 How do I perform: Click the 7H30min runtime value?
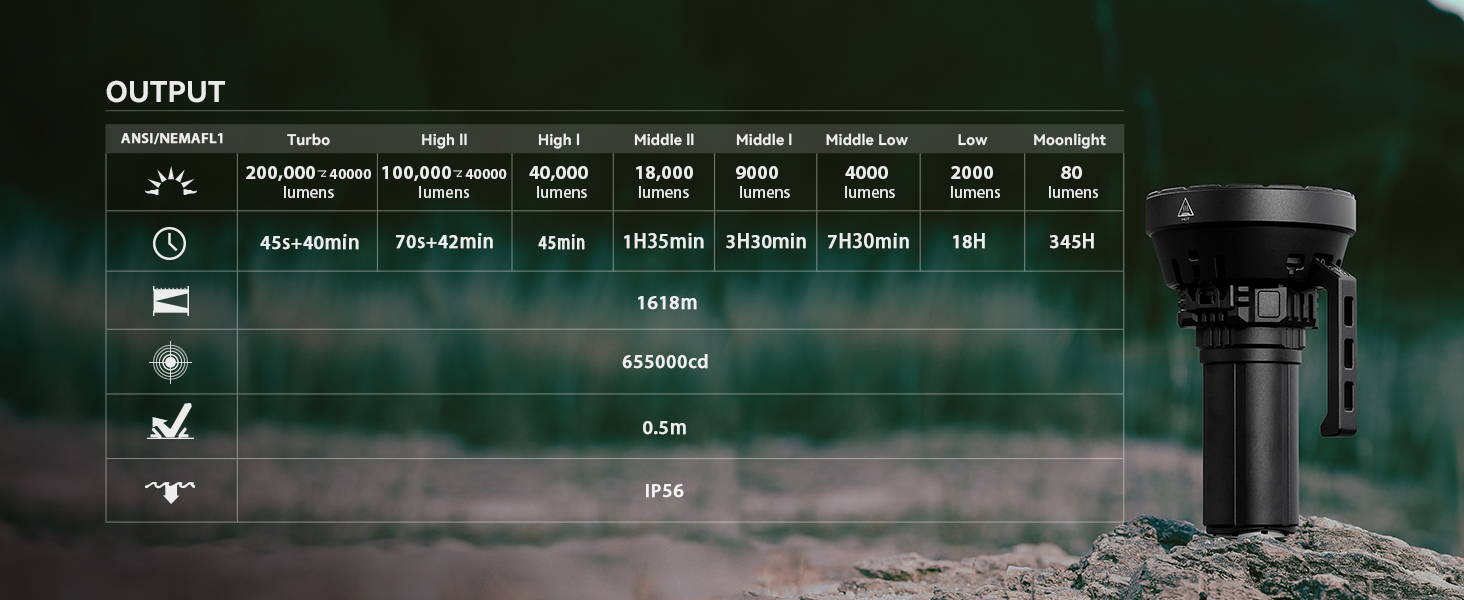pos(868,242)
